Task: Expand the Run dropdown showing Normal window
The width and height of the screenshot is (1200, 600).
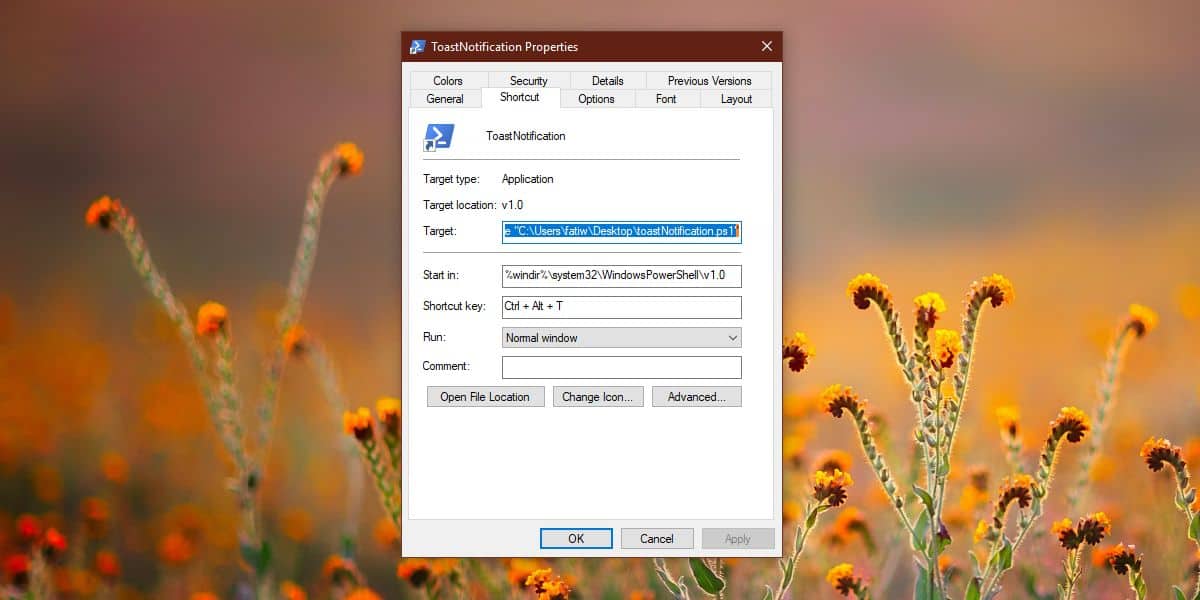Action: (622, 338)
